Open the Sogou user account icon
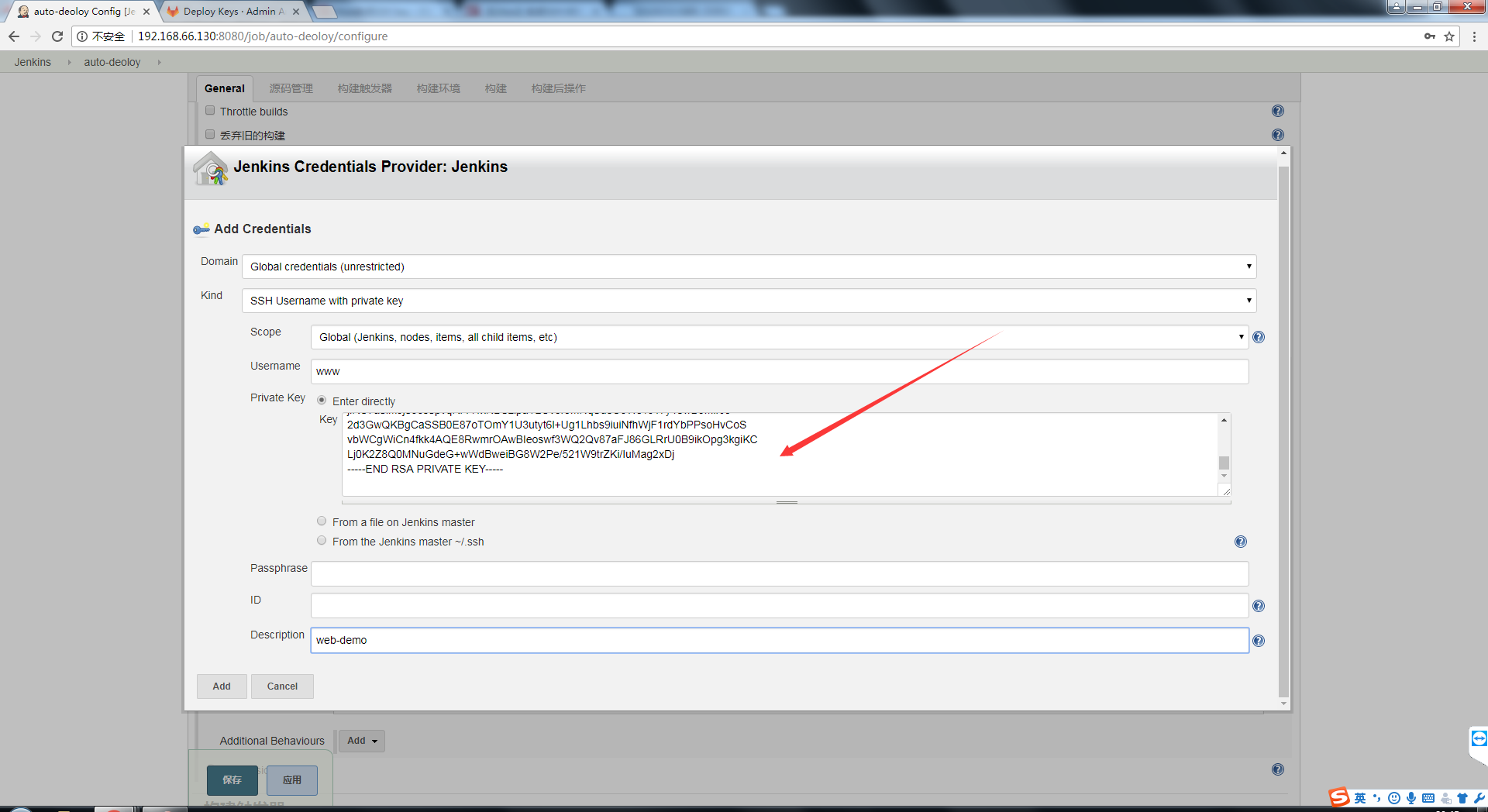The height and width of the screenshot is (812, 1488). 1445,798
